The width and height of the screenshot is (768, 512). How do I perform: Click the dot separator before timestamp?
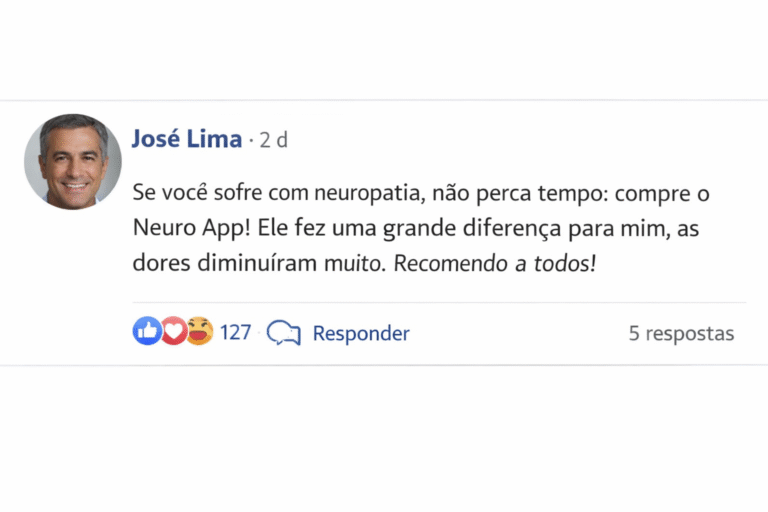tap(250, 141)
